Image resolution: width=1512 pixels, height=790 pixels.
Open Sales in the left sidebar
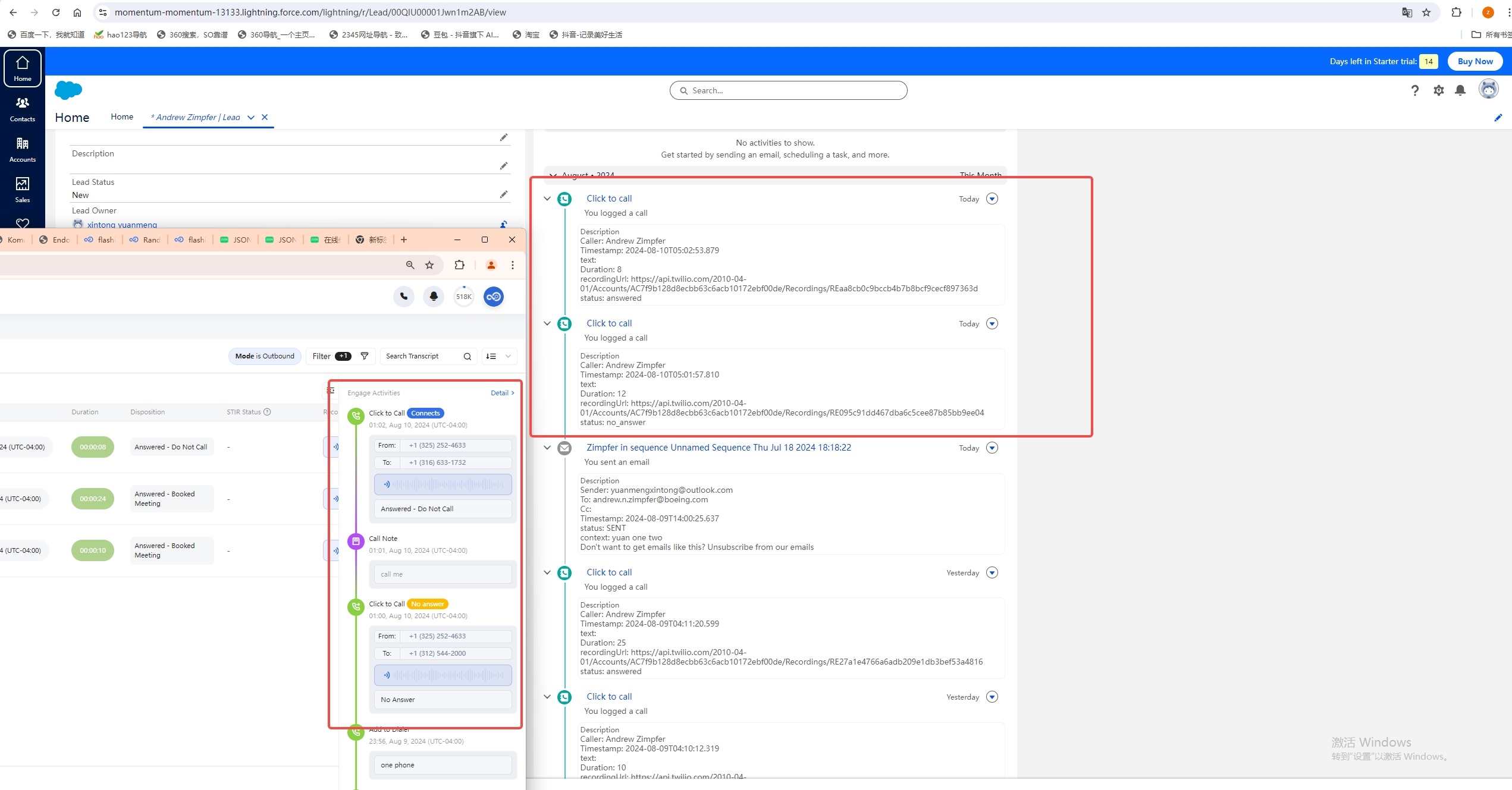23,190
